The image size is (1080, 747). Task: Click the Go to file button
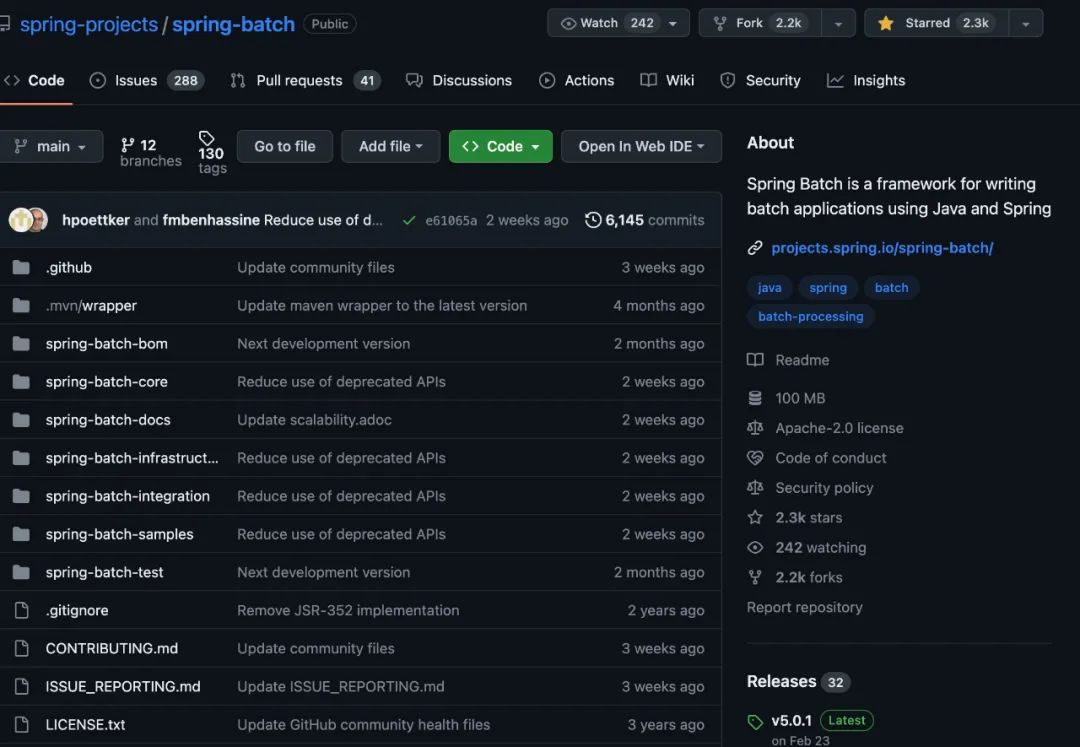[284, 146]
